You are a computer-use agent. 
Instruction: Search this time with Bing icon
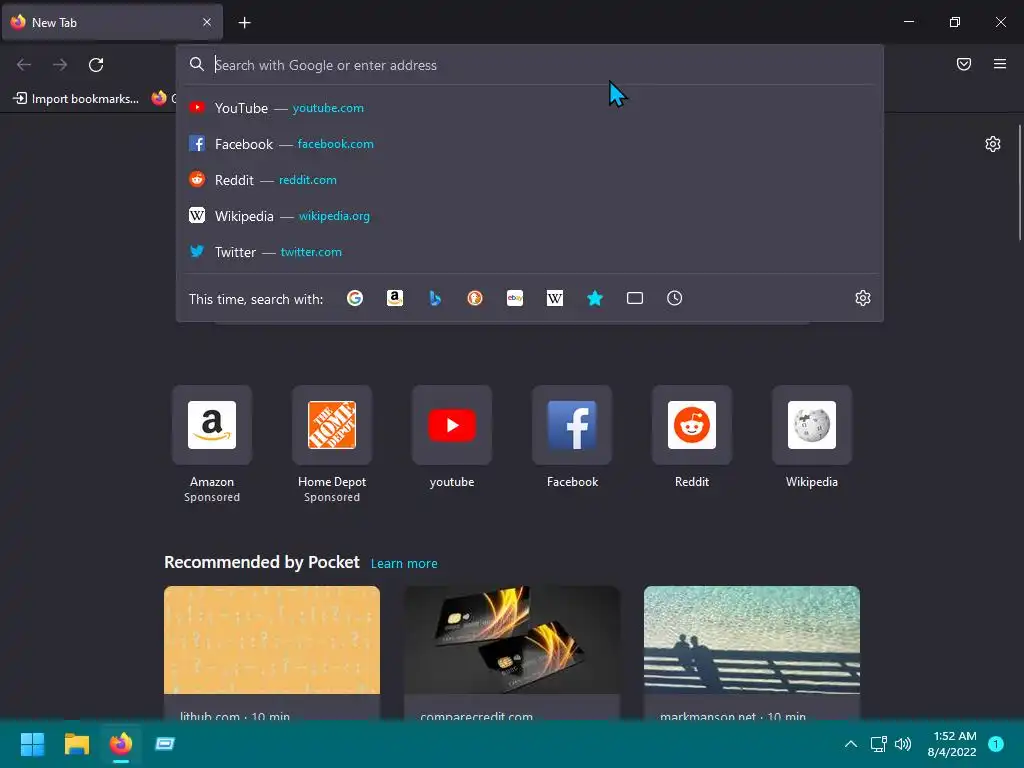tap(435, 298)
